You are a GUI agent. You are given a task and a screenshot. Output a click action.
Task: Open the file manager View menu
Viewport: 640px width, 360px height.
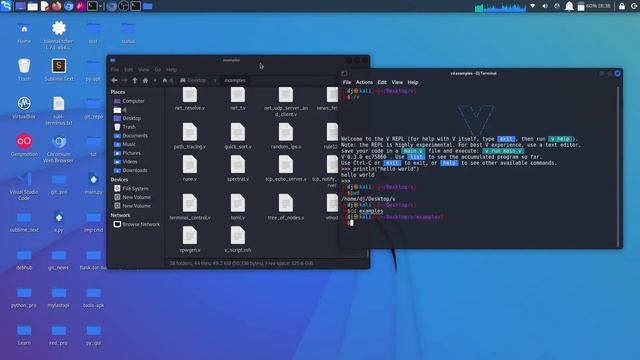coord(143,70)
